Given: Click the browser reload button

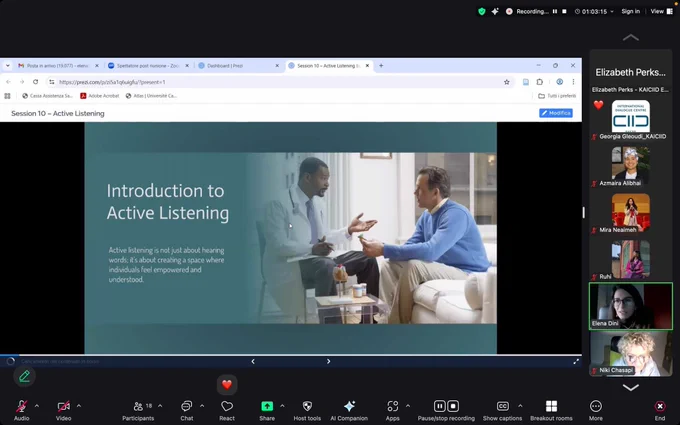Looking at the screenshot, I should 36,82.
